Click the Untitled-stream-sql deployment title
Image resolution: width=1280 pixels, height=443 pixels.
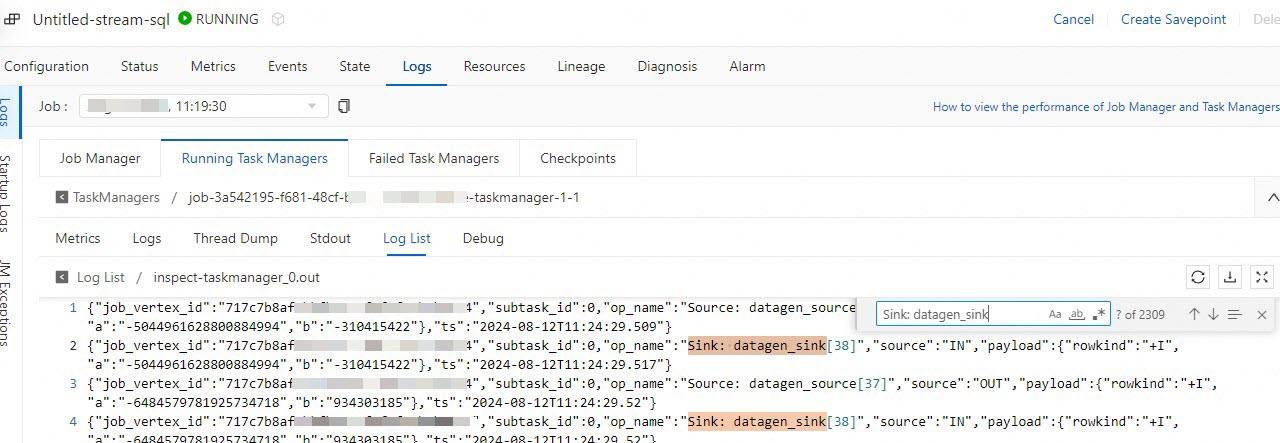[101, 19]
